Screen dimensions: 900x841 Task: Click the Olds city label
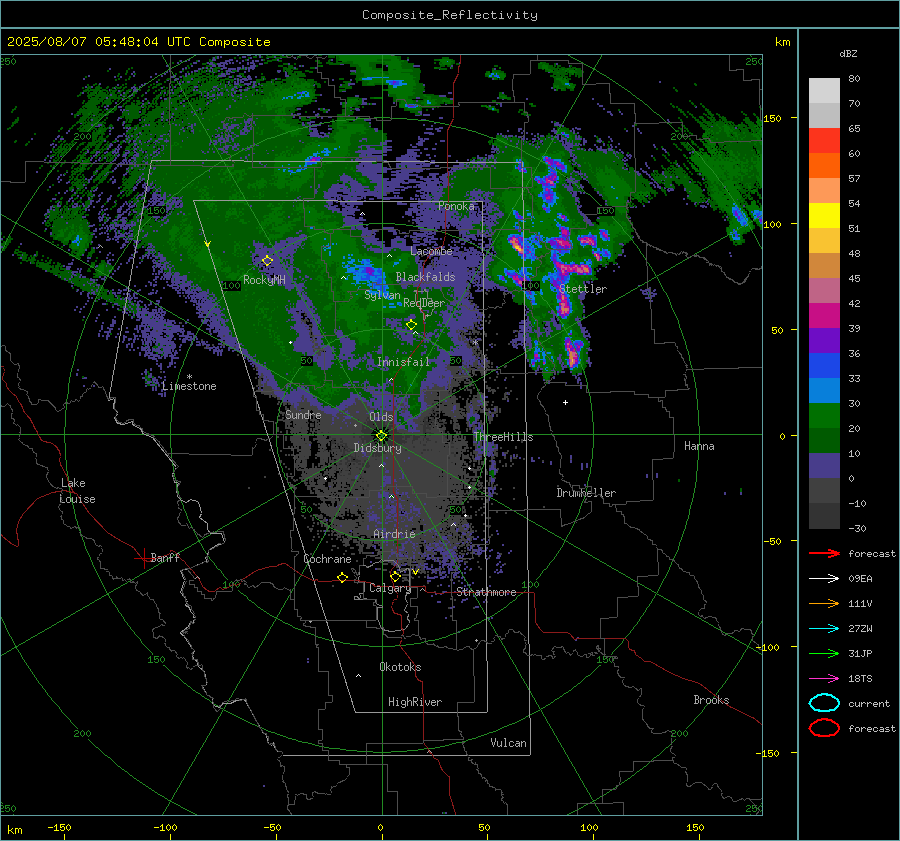click(x=381, y=417)
